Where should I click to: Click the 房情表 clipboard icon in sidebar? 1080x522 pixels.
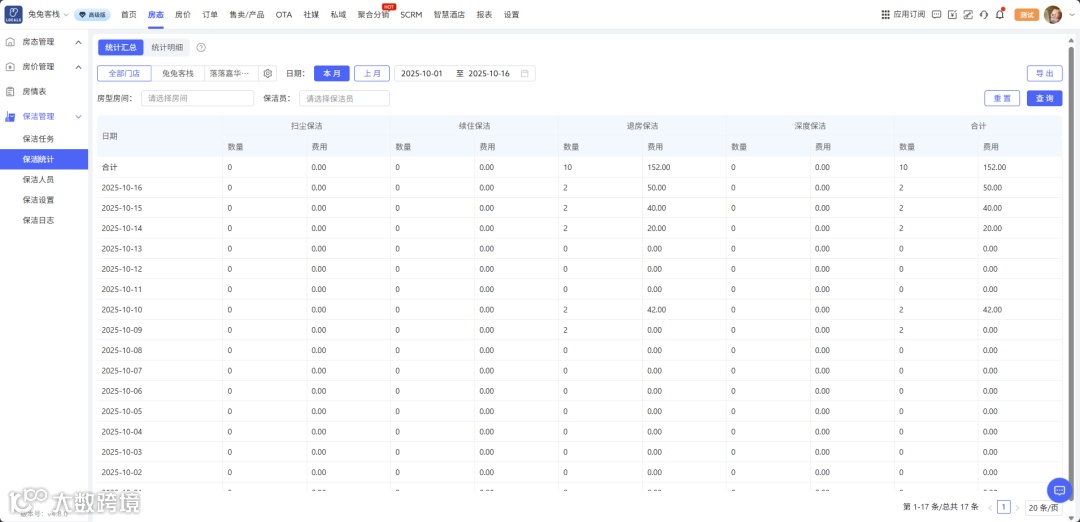click(x=10, y=91)
